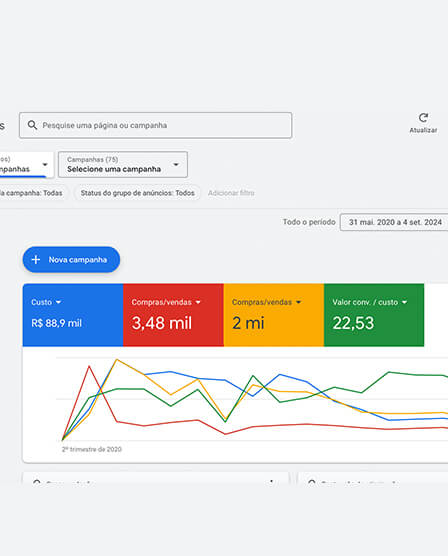Open the yellow Compras/vendas metric dropdown
Screen dimensions: 448x556
(x=298, y=302)
